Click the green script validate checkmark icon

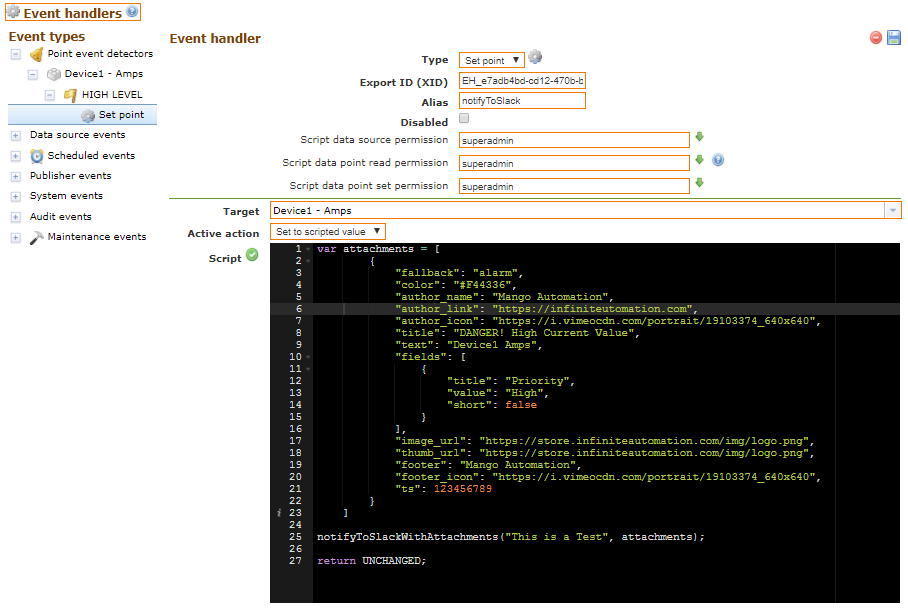pos(252,255)
